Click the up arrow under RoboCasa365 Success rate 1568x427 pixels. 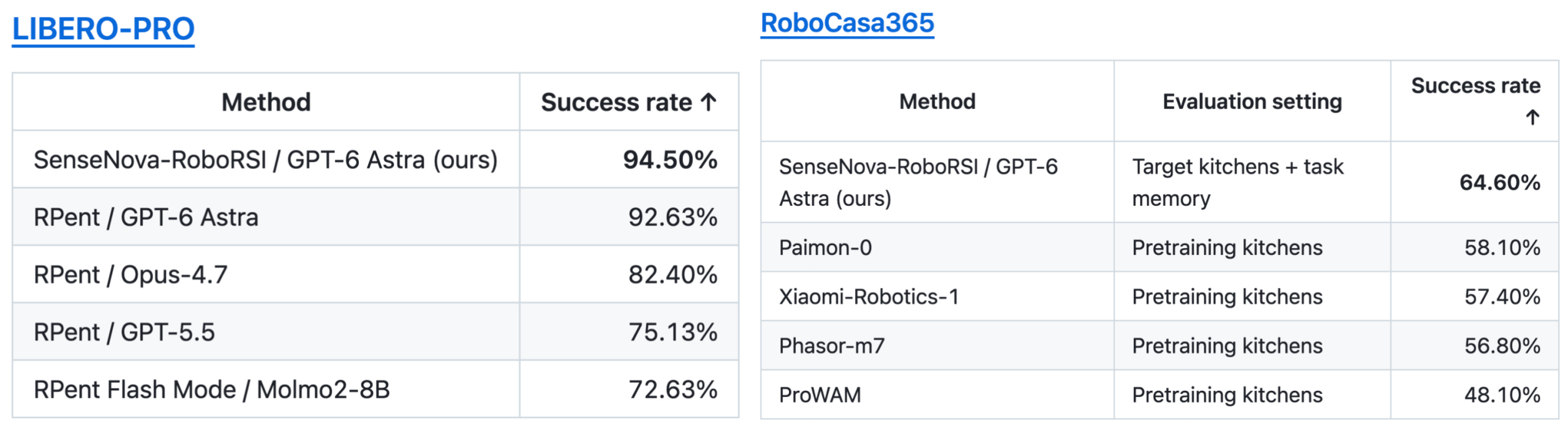coord(1532,117)
